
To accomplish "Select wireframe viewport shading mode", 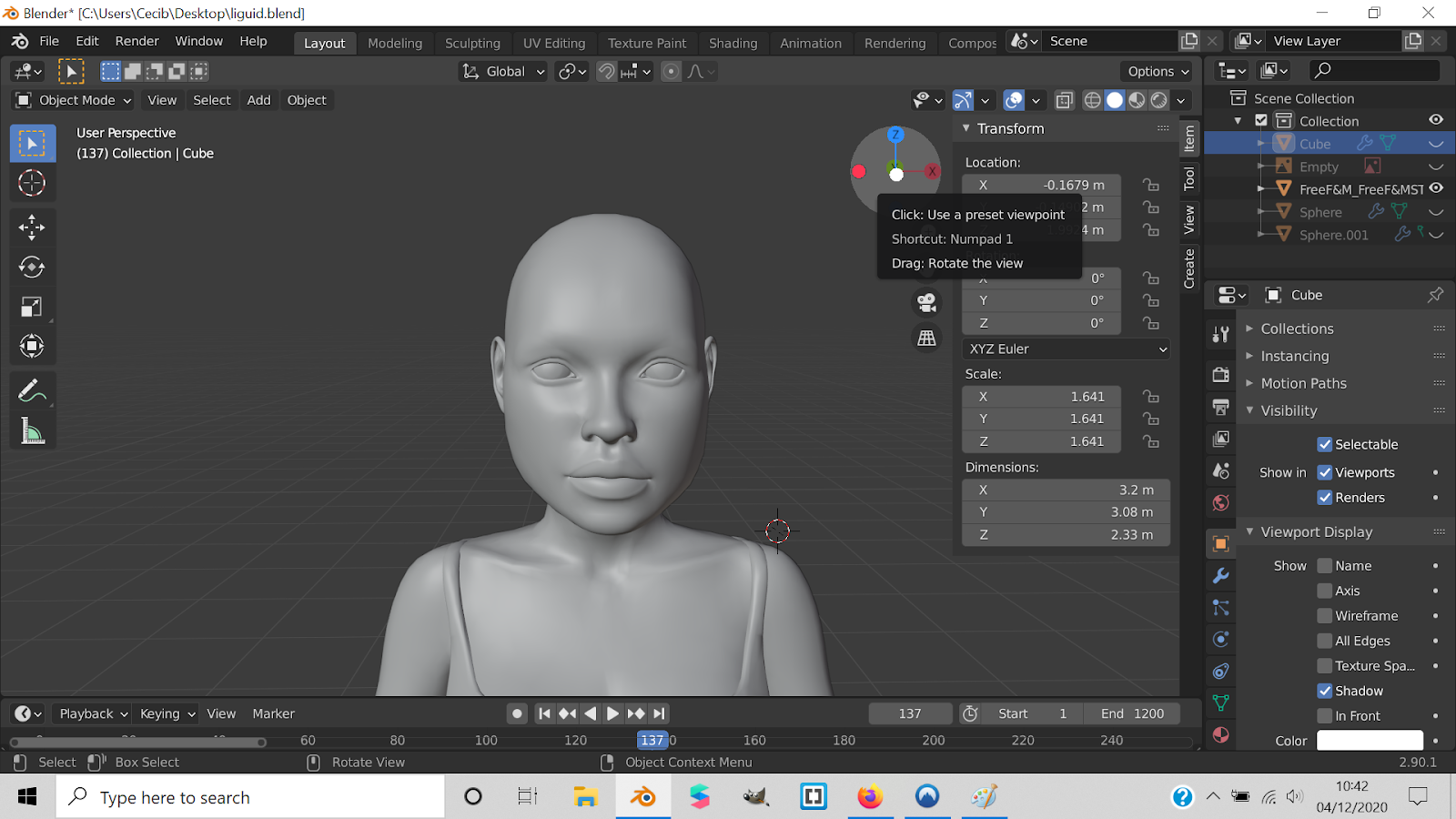I will click(x=1093, y=100).
